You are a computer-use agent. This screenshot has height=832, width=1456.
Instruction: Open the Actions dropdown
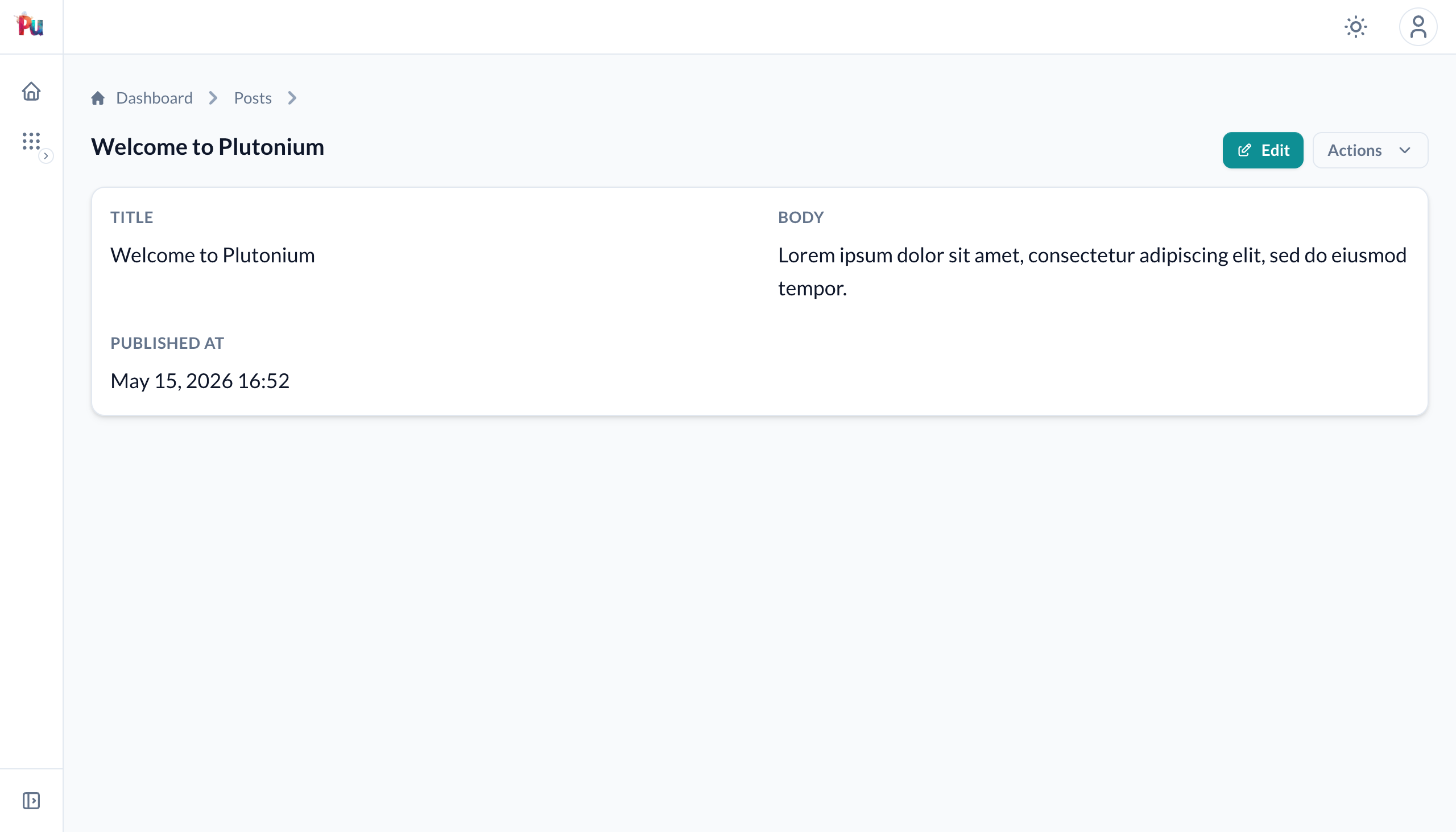pos(1370,150)
